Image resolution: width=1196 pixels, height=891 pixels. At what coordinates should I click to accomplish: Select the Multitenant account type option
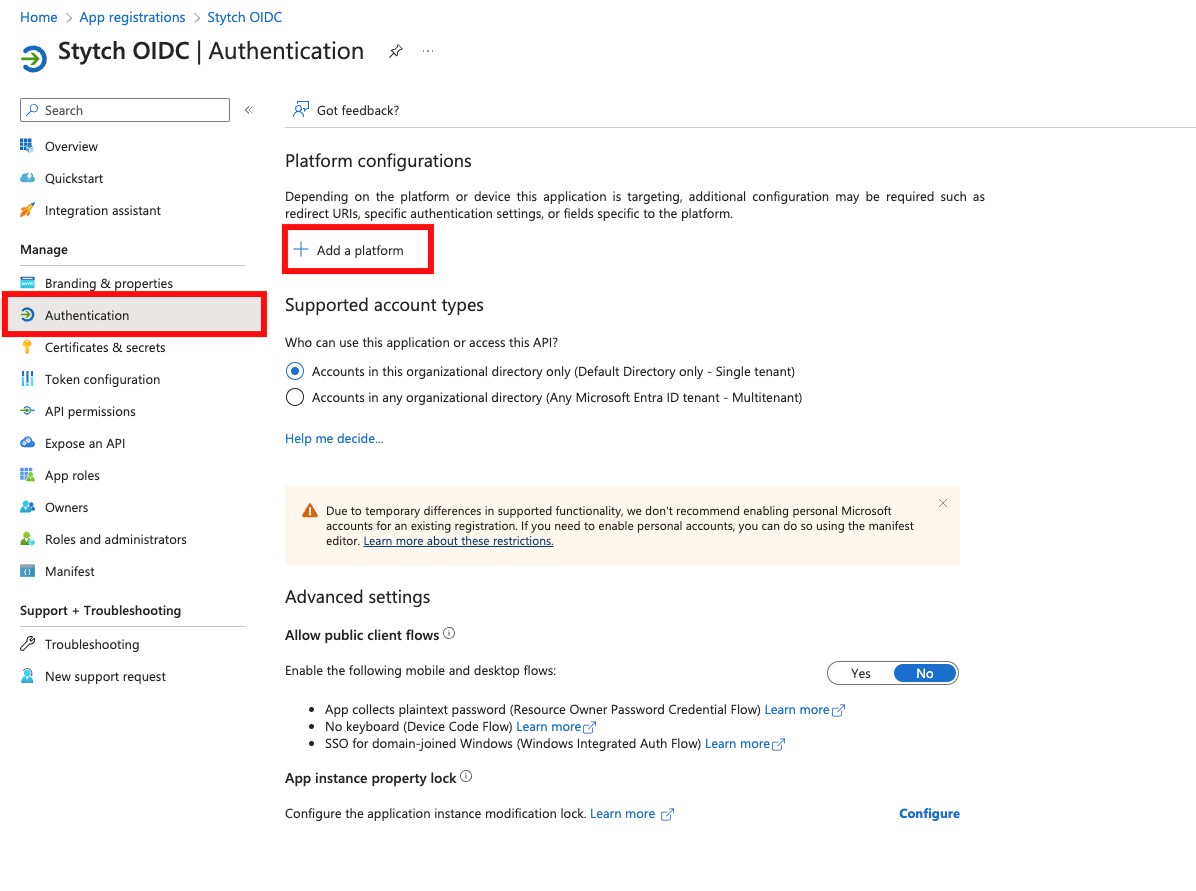point(294,397)
